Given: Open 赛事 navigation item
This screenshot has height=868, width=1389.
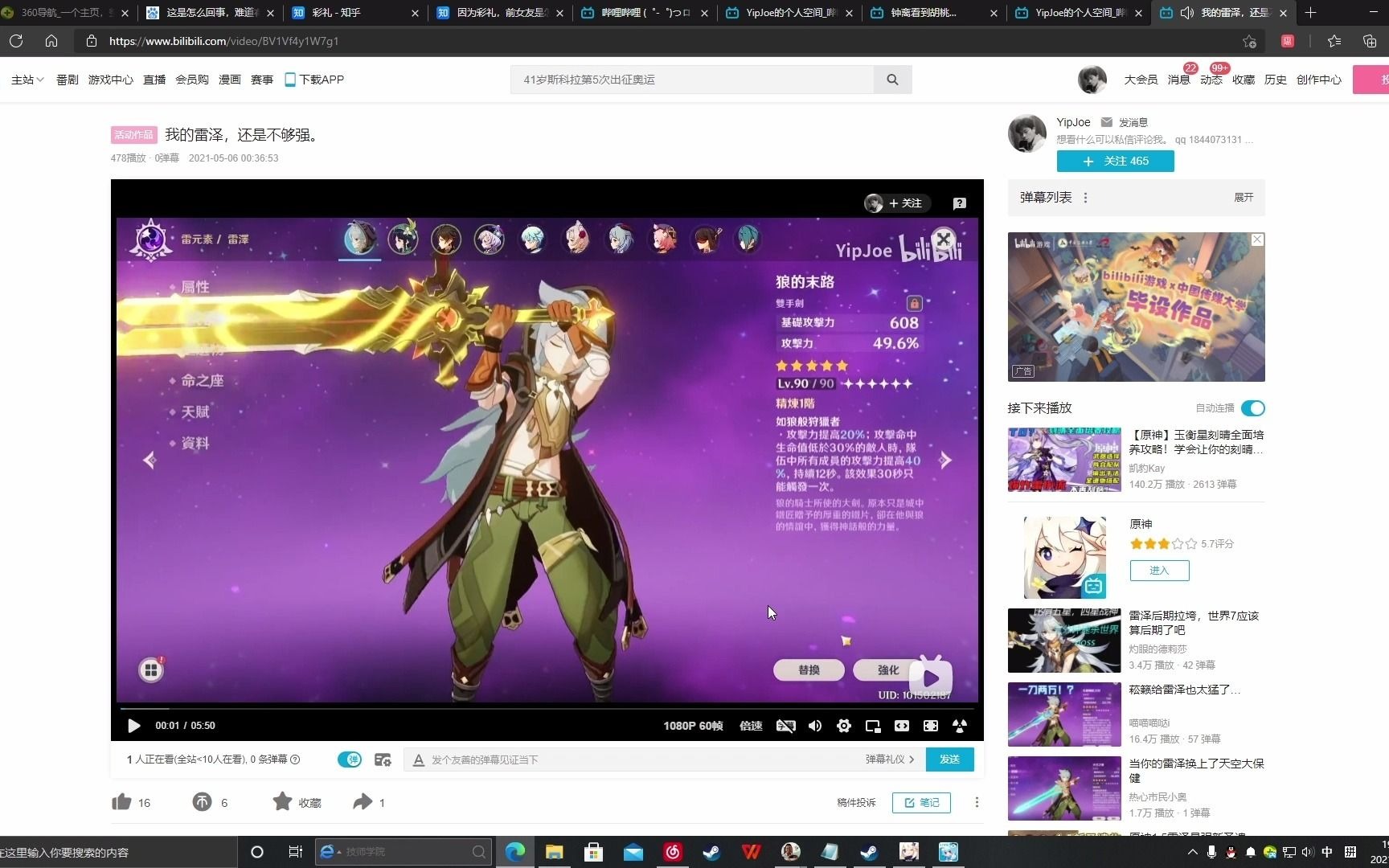Looking at the screenshot, I should [262, 80].
